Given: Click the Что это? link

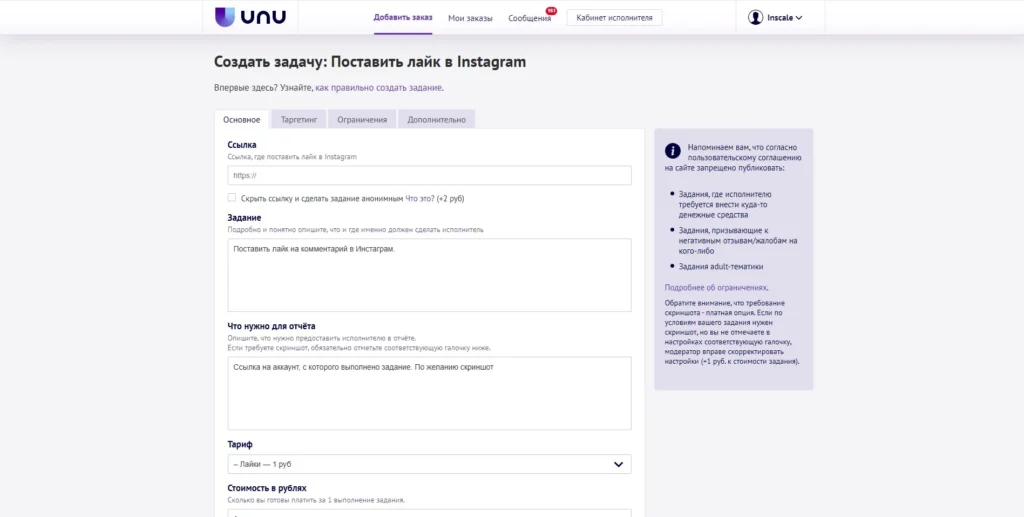Looking at the screenshot, I should click(x=420, y=198).
